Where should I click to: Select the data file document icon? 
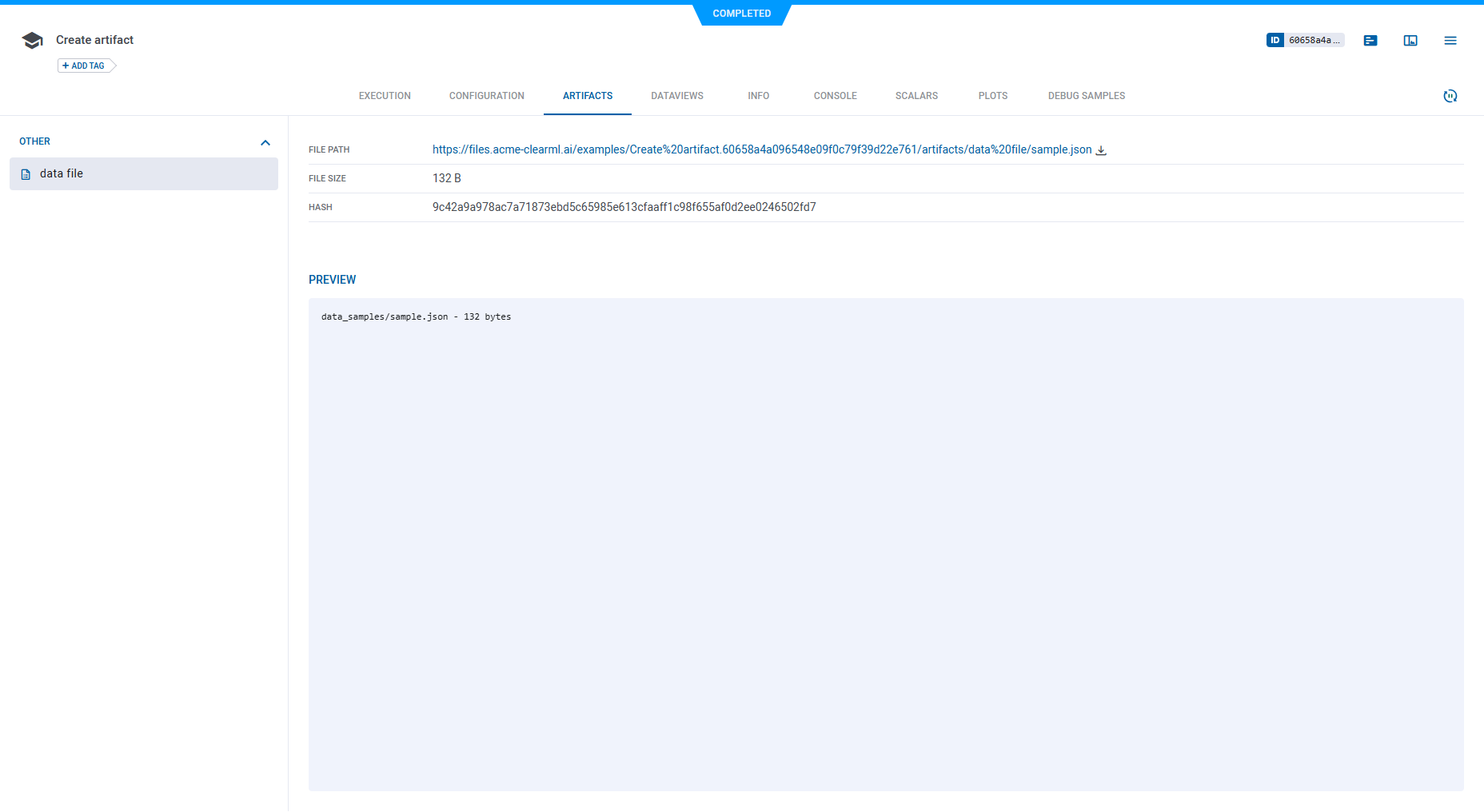(25, 173)
